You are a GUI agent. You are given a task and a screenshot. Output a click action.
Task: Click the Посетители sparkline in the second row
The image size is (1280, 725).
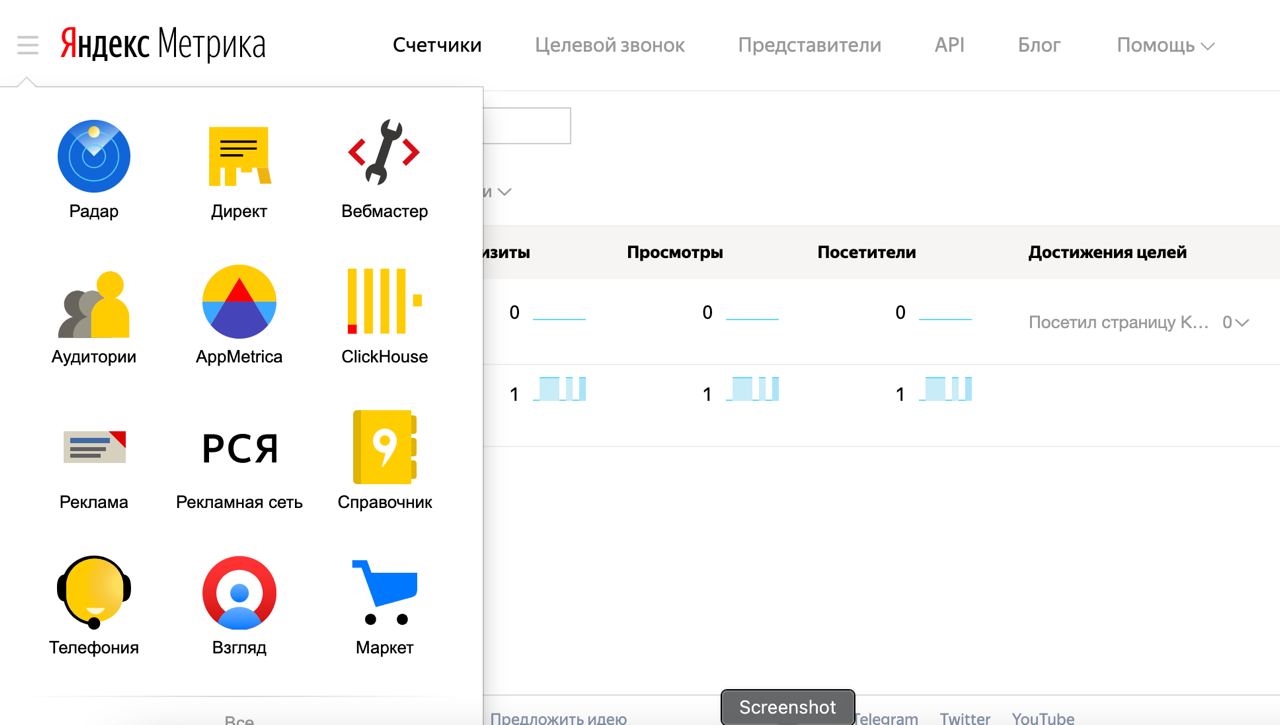(x=946, y=390)
